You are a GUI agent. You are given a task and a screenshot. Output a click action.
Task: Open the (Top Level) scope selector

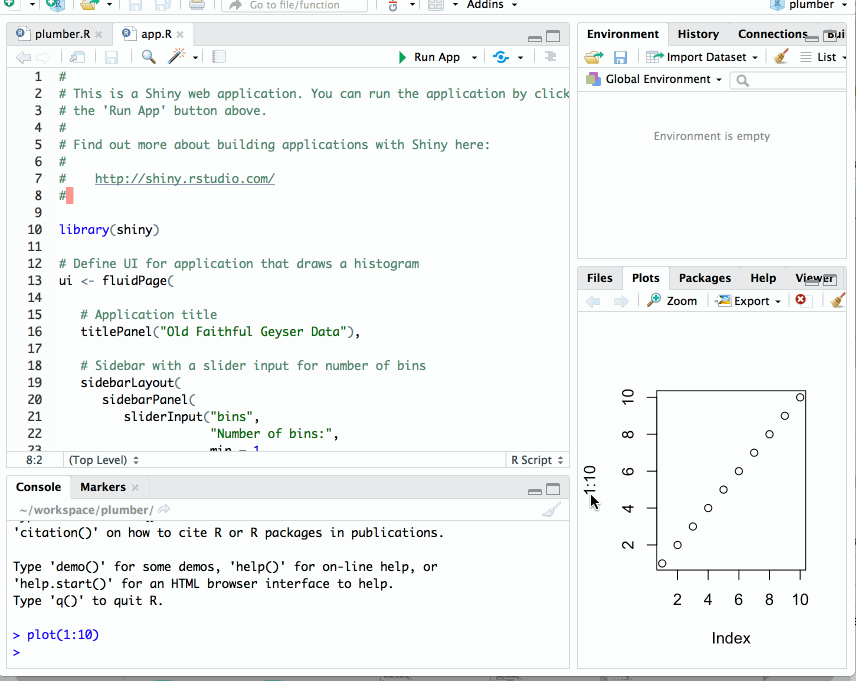pos(104,460)
